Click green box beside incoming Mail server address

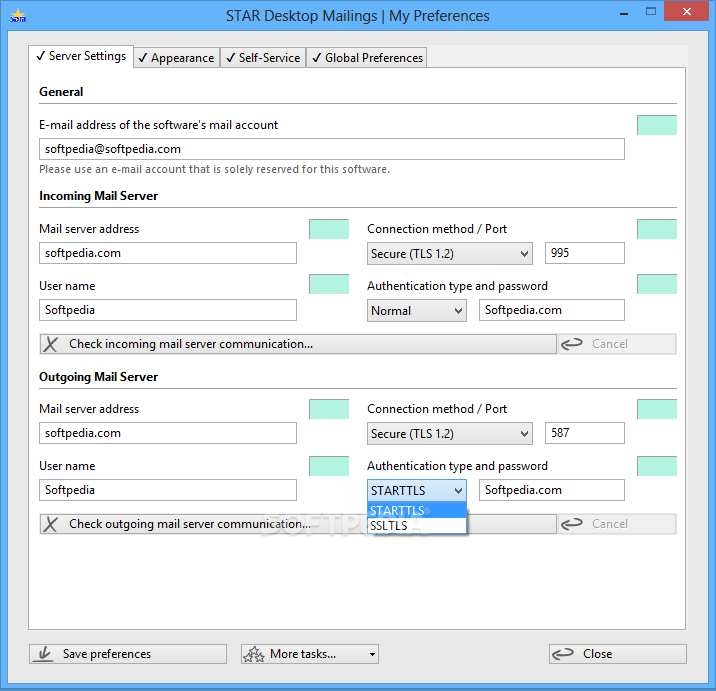(x=329, y=229)
